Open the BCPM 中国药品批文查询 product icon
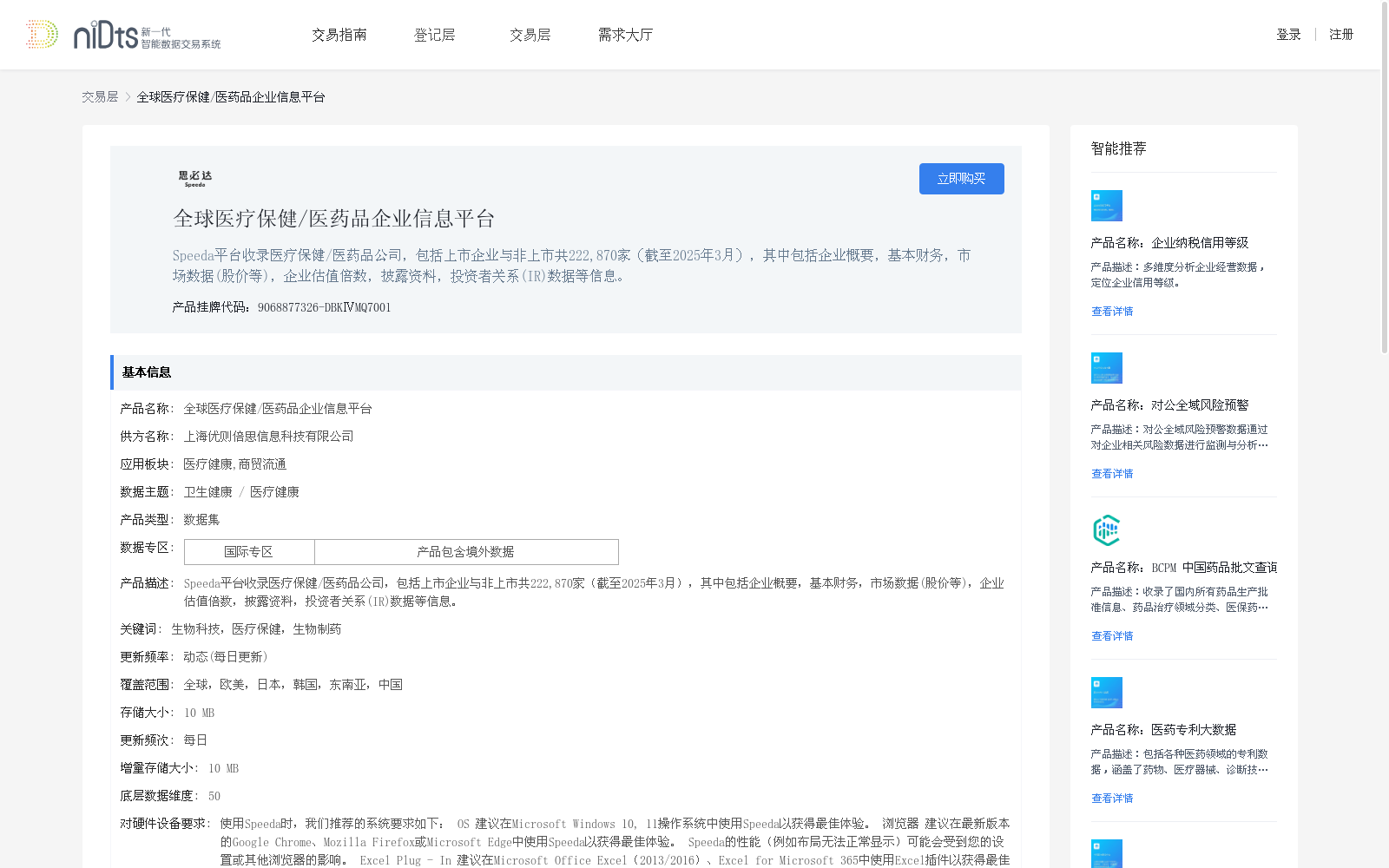 point(1106,530)
